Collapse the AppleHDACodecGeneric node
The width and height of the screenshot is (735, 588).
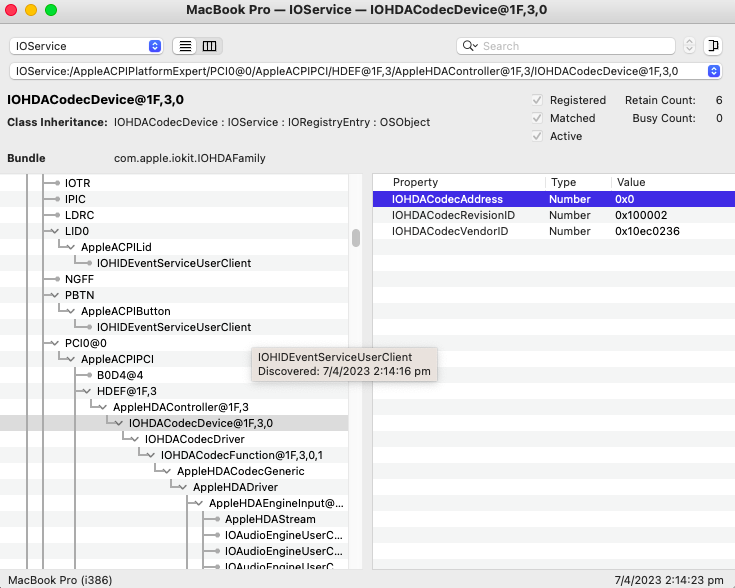coord(166,471)
